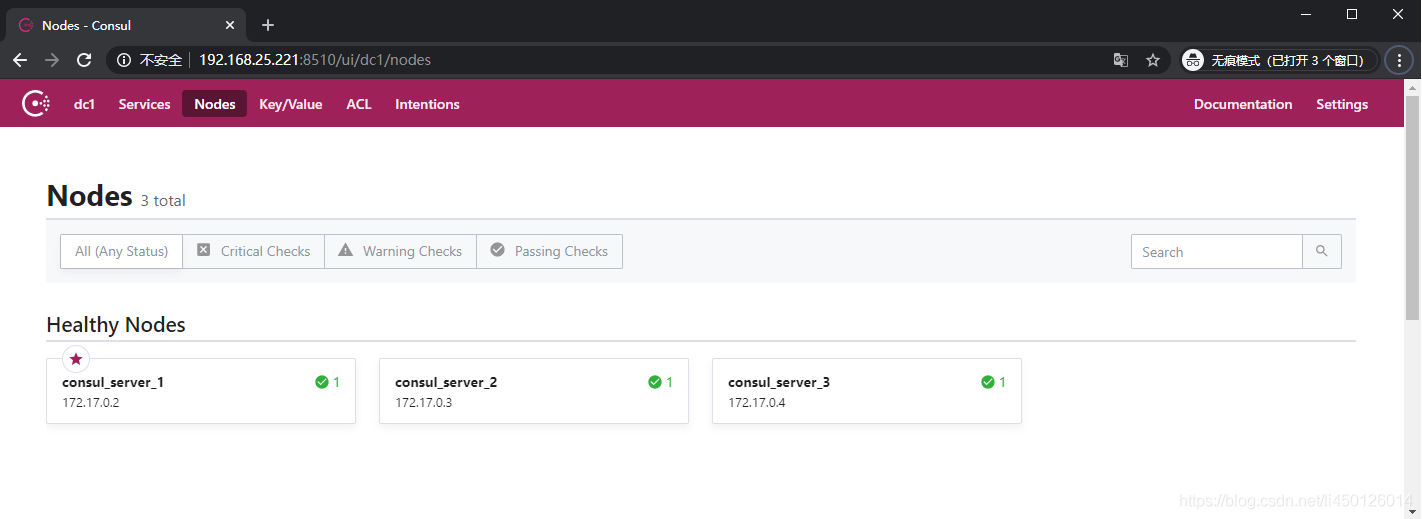Open the consul_server_3 node card
The width and height of the screenshot is (1422, 519).
click(x=867, y=391)
